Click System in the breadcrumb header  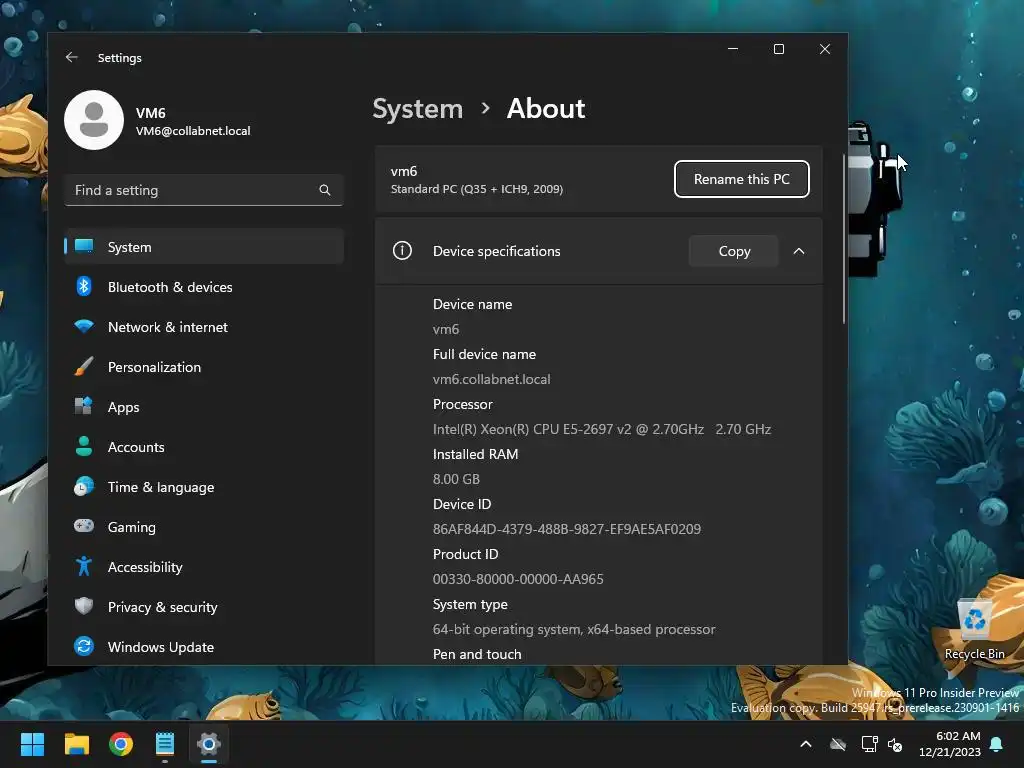(417, 109)
